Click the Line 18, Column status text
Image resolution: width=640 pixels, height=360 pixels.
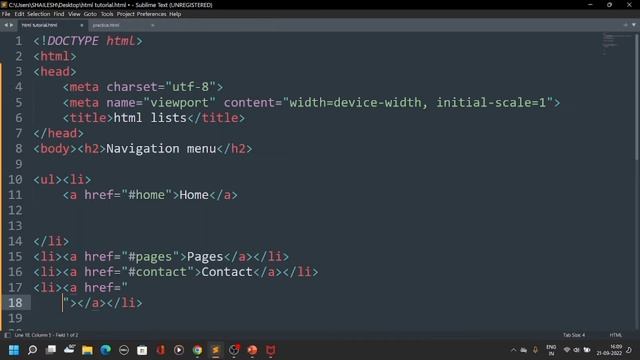tap(46, 335)
